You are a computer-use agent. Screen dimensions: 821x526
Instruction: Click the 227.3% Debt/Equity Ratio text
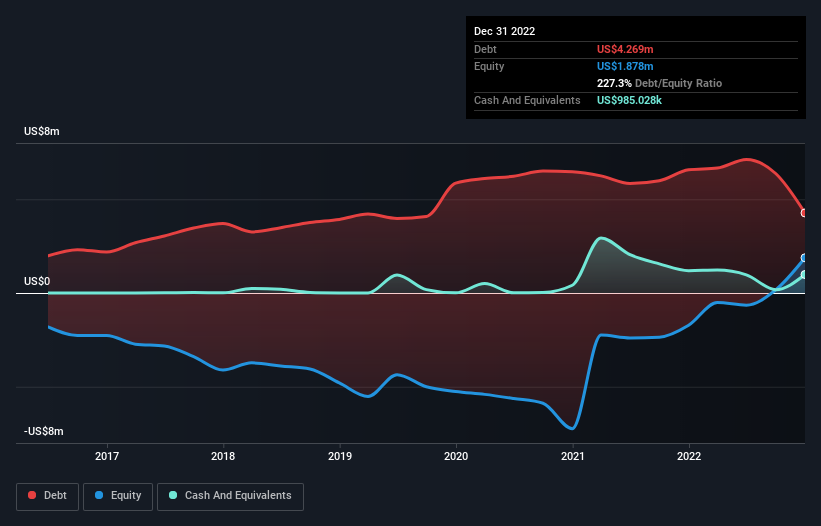(x=659, y=83)
